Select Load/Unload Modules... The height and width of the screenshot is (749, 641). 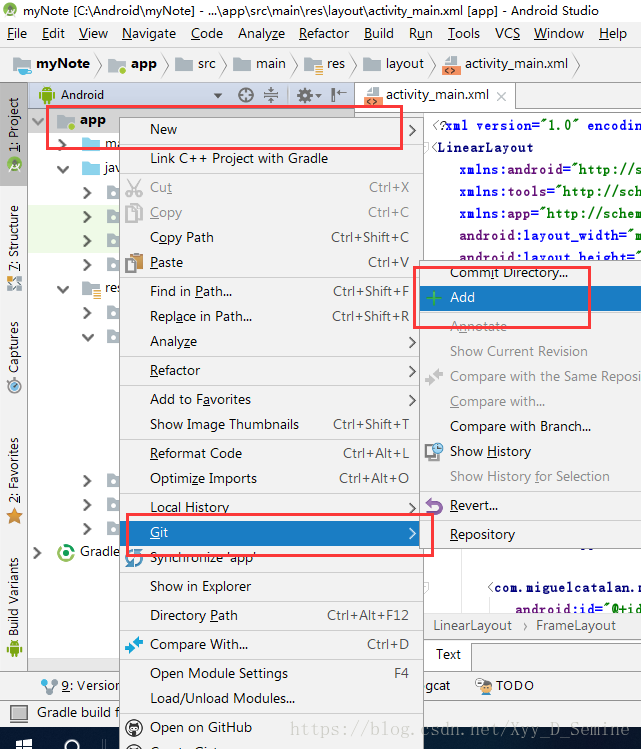coord(271,698)
